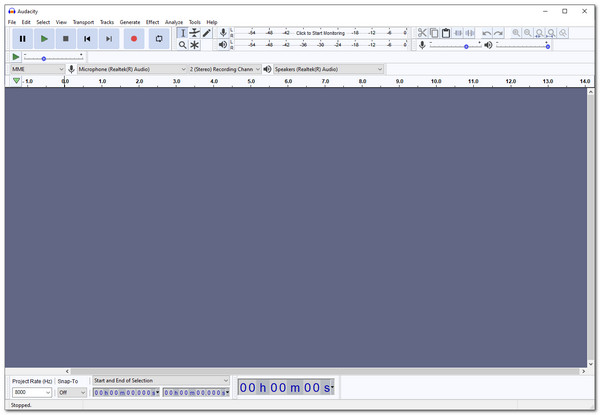Click the Play-at-Speed green button
Screen dimensions: 600x415
pos(16,57)
